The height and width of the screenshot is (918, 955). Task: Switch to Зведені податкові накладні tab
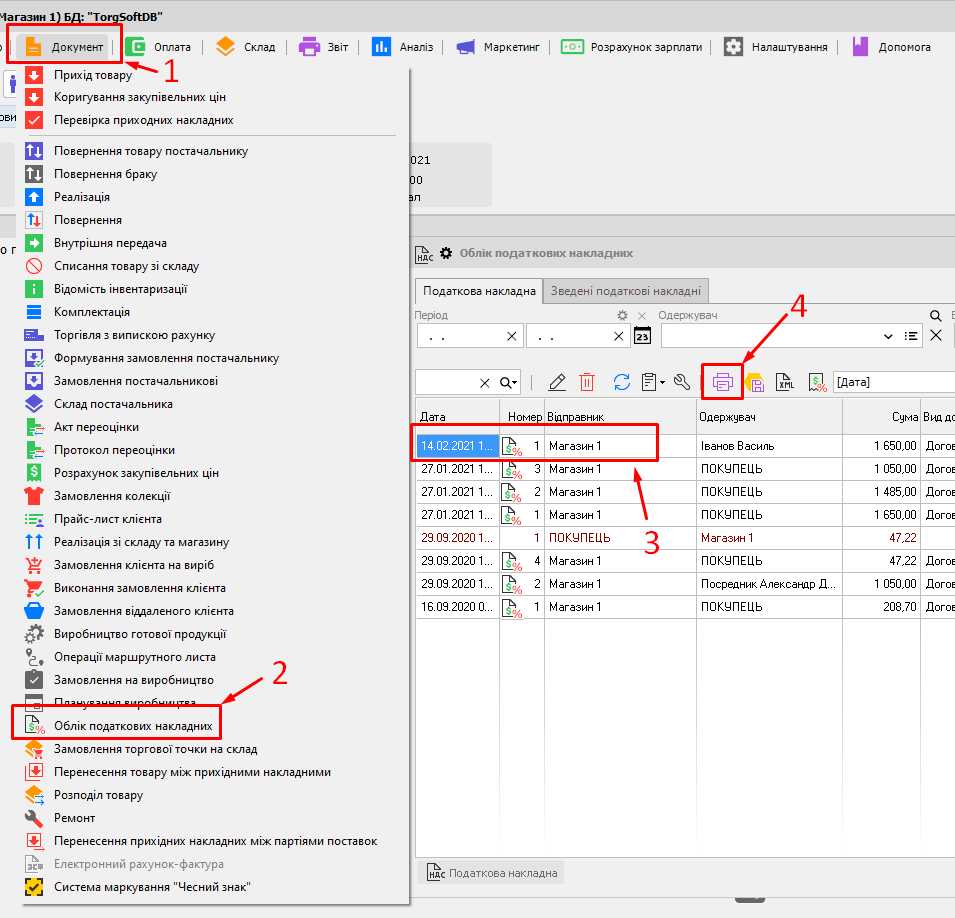(625, 291)
